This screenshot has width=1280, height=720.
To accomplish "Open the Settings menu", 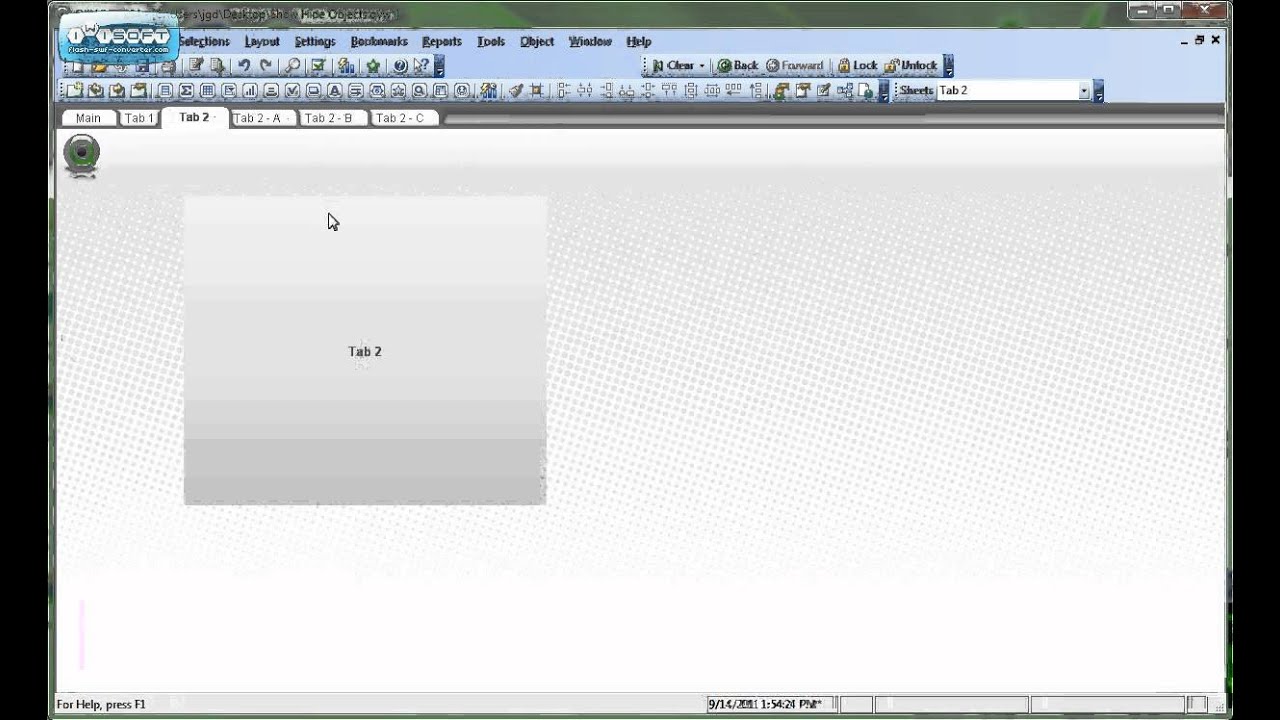I will coord(315,42).
